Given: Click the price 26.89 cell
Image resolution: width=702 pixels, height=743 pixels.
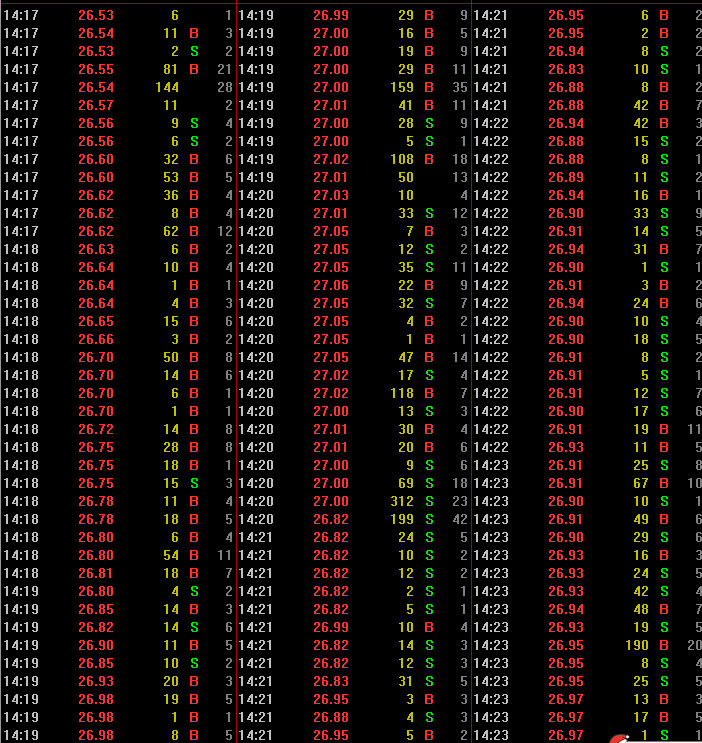Looking at the screenshot, I should point(566,177).
